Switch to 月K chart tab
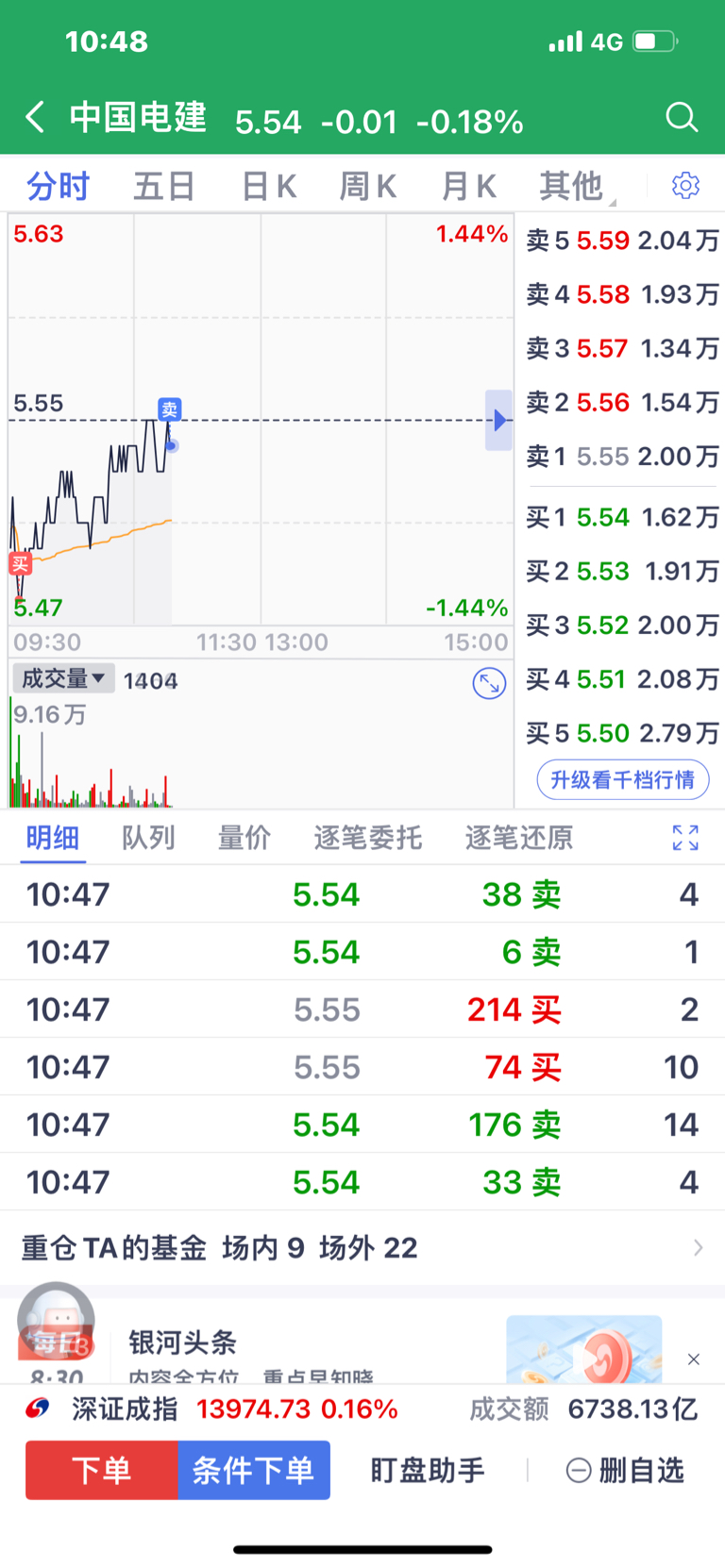725x1568 pixels. pos(469,186)
